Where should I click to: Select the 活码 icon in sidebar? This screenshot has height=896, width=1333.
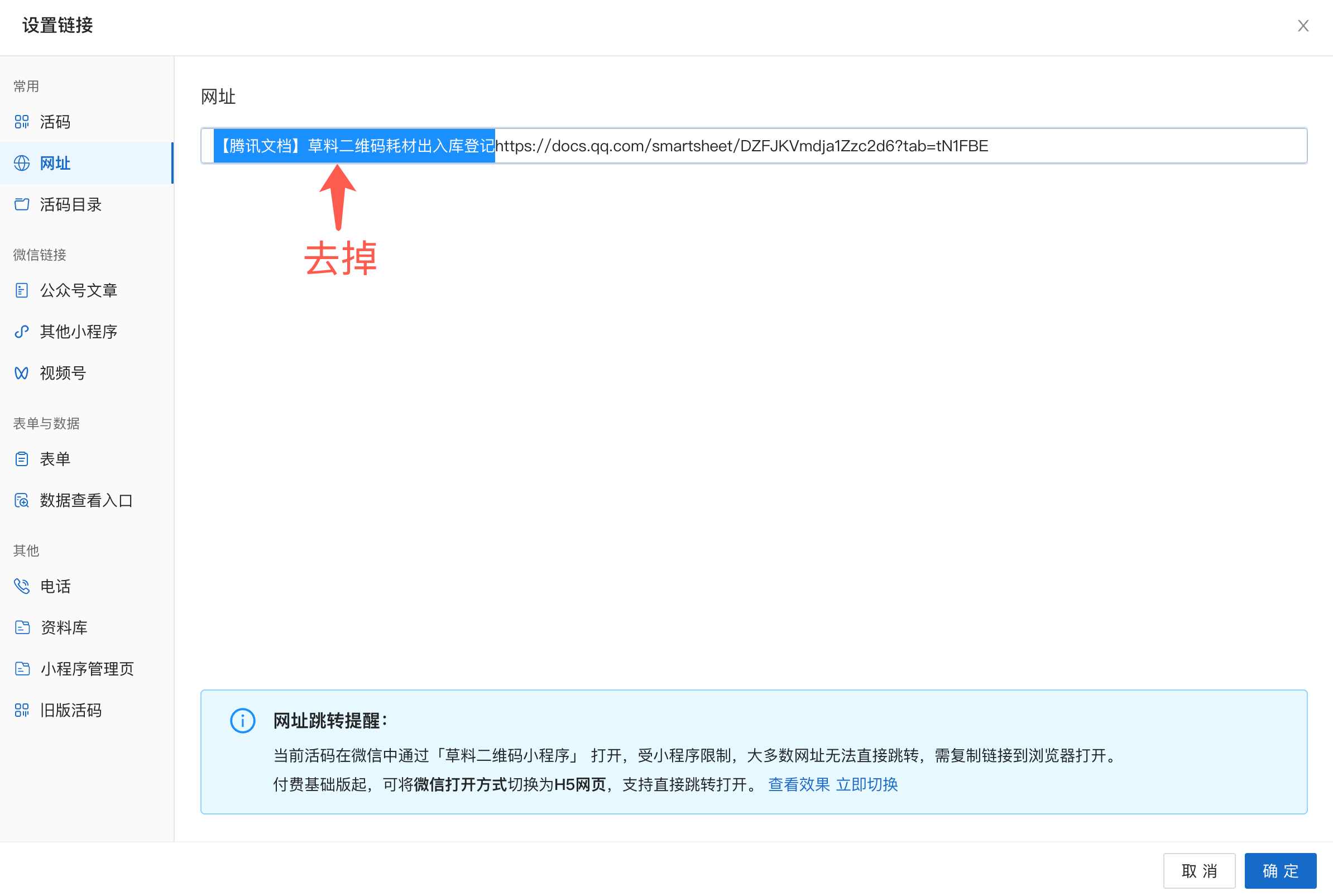22,122
